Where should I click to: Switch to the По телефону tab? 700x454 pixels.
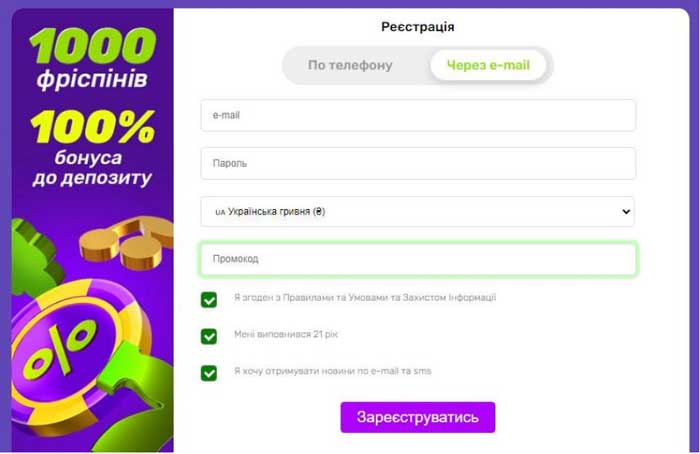(x=350, y=65)
